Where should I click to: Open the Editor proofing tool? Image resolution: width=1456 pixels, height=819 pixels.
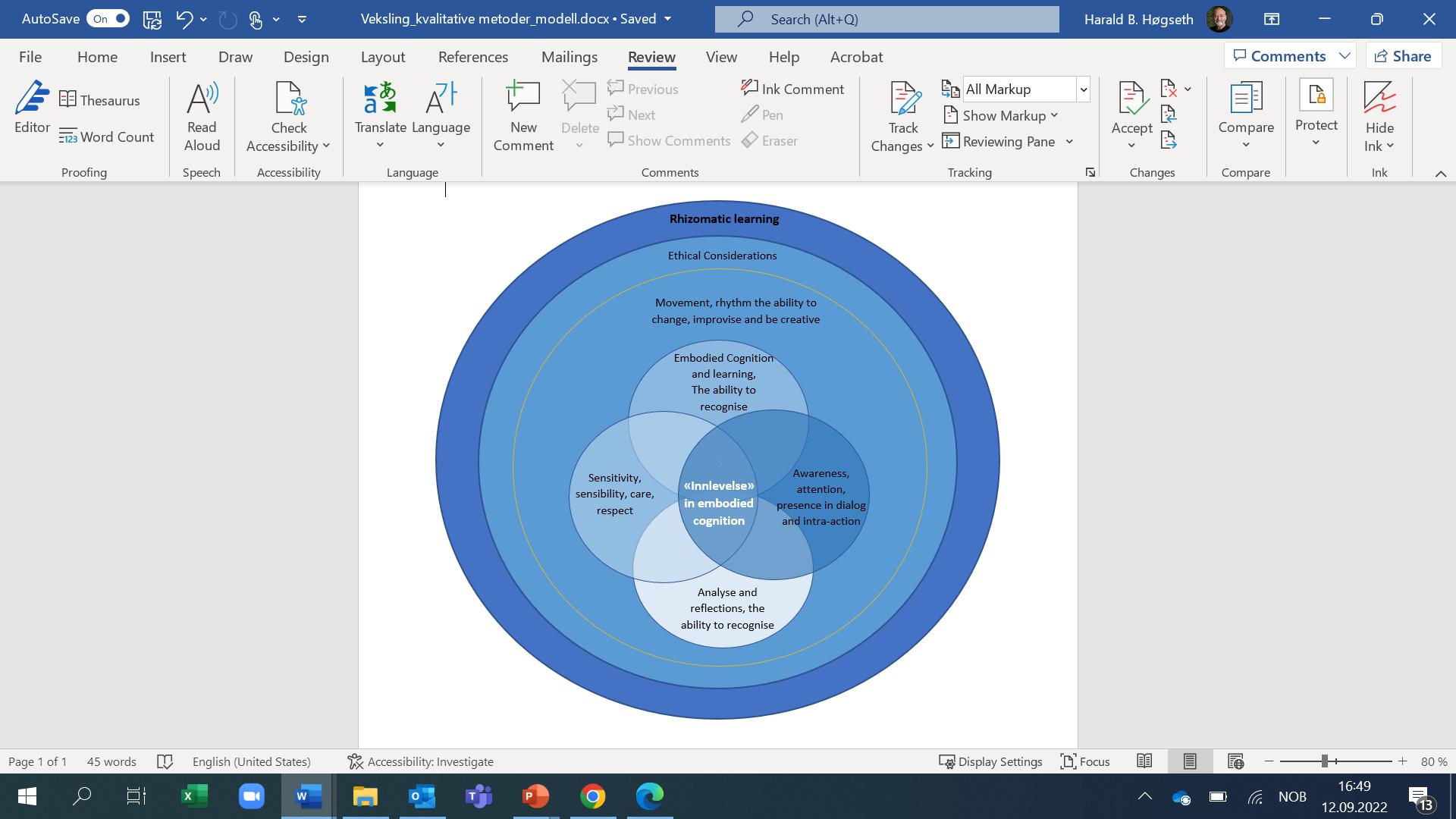pos(32,108)
